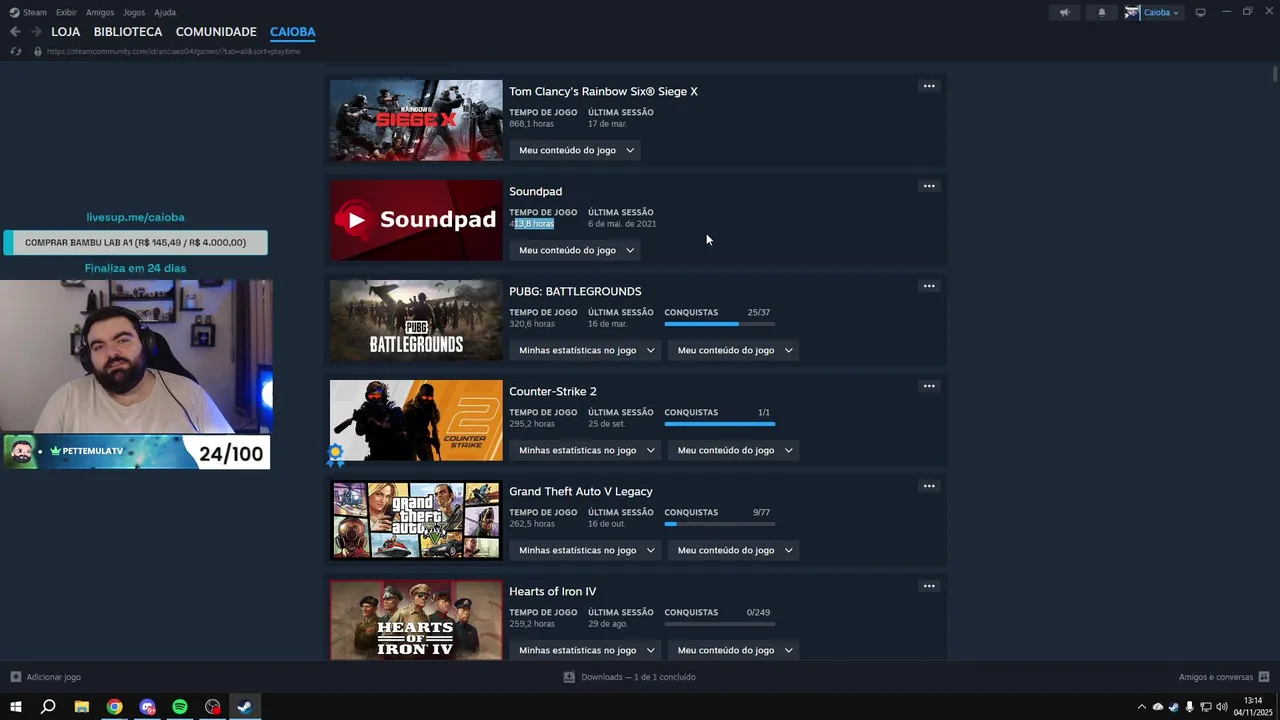This screenshot has height=720, width=1280.
Task: Go forward with the navigation arrow
Action: point(36,32)
